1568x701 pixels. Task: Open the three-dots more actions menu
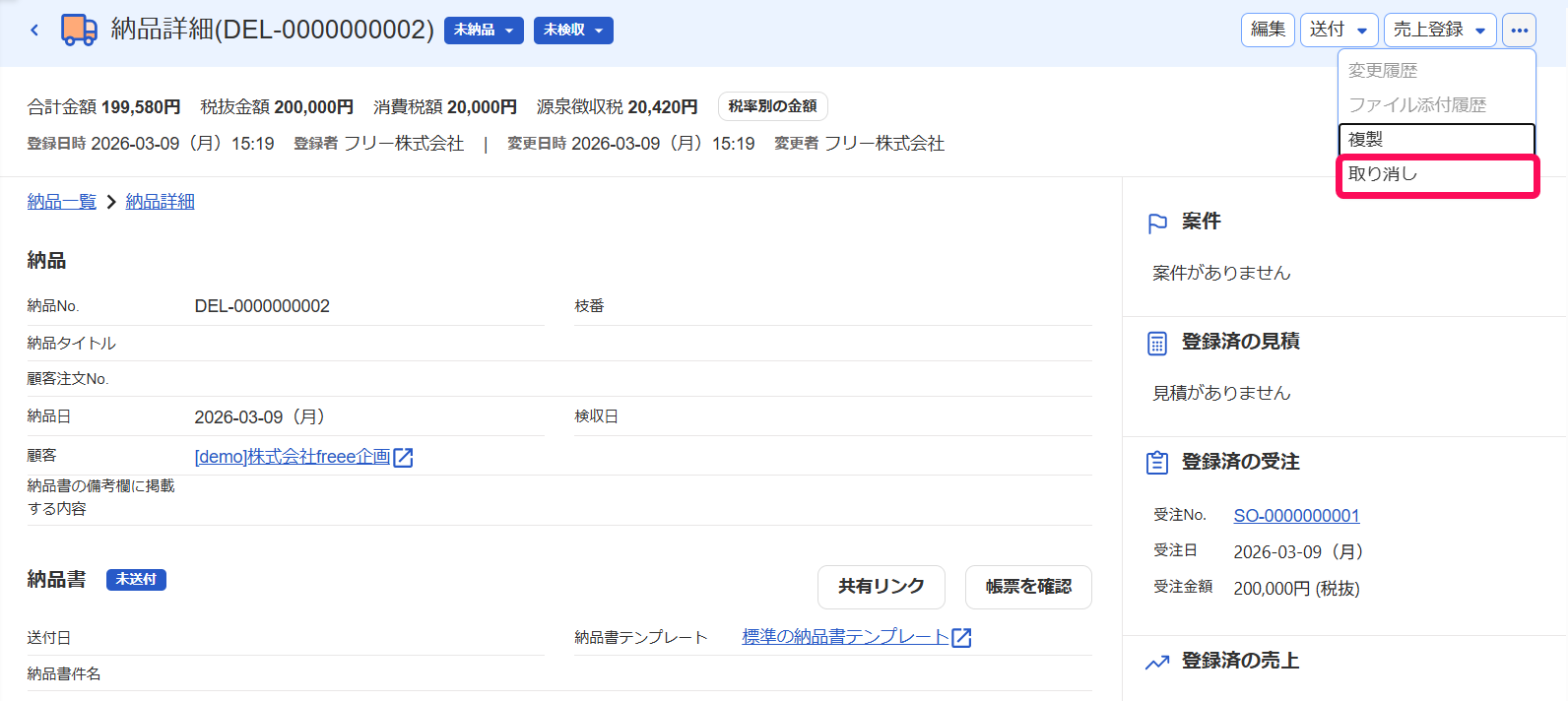(1519, 31)
